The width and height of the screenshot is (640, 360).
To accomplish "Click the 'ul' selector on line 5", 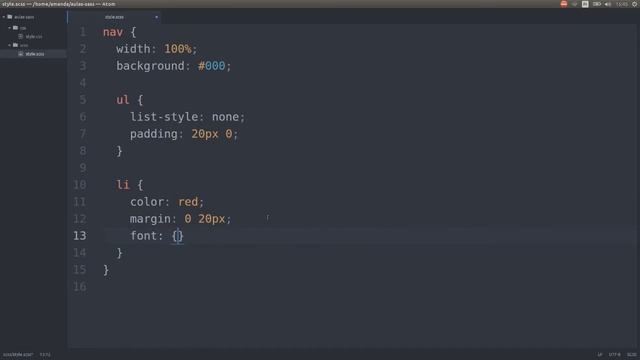I will coord(123,100).
